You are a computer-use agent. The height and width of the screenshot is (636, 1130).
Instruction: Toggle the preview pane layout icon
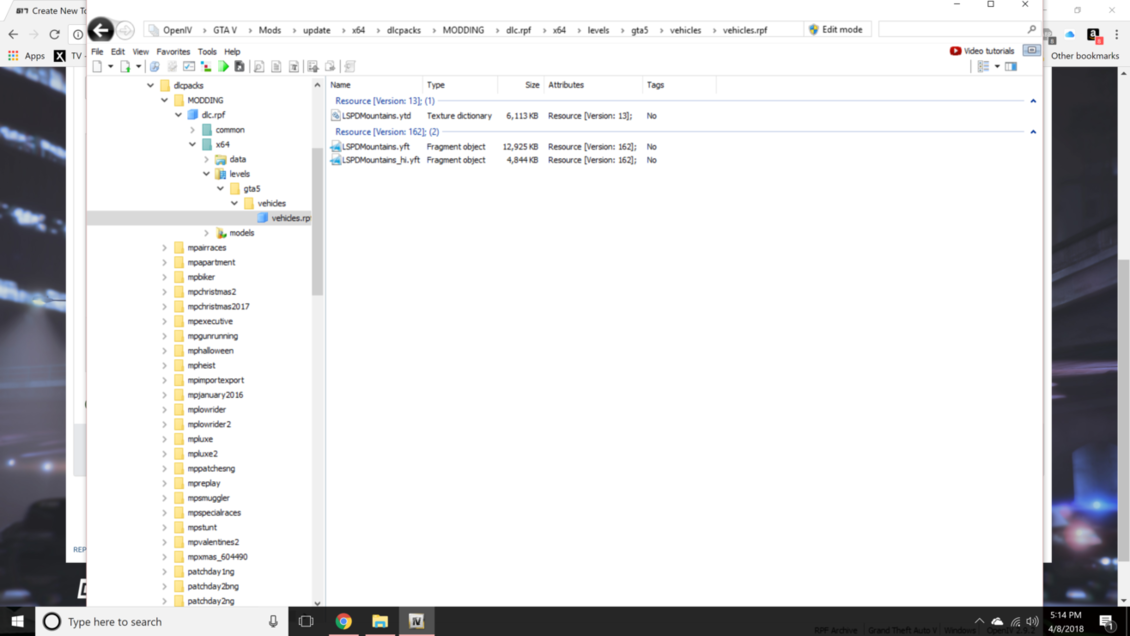[1011, 67]
